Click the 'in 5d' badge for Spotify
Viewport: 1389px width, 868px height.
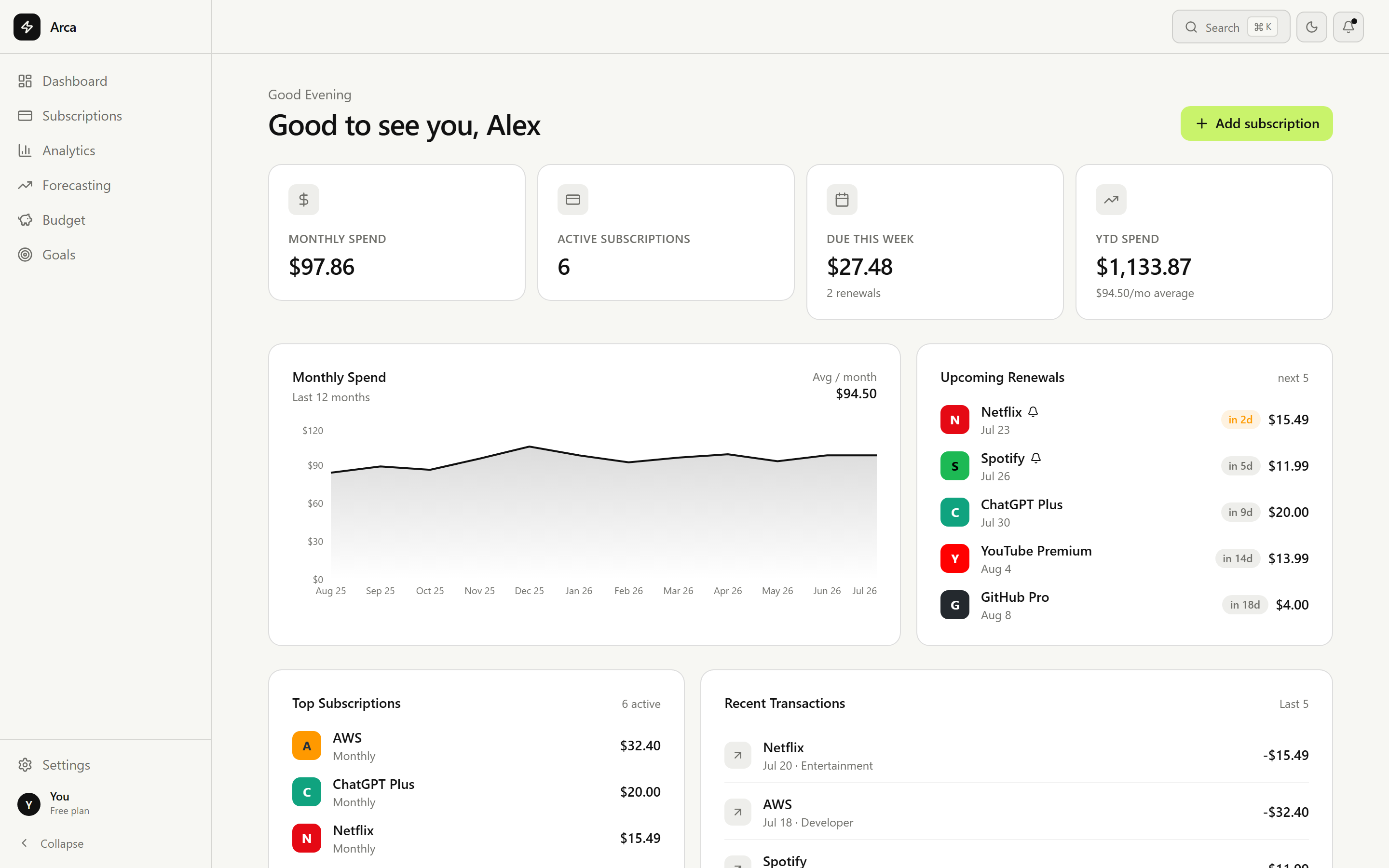(x=1240, y=466)
